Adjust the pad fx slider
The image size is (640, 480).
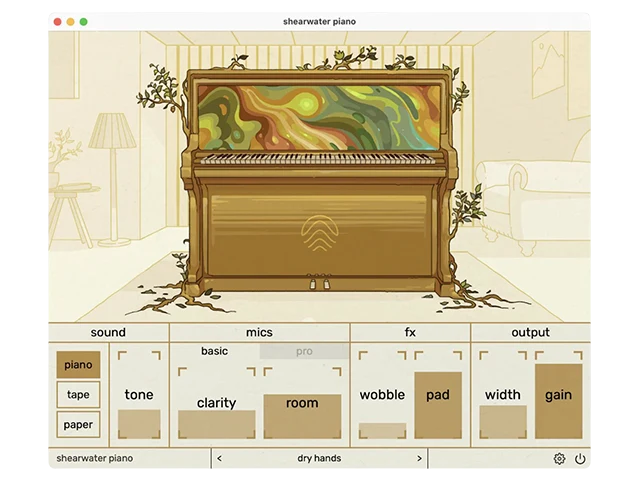tap(438, 395)
